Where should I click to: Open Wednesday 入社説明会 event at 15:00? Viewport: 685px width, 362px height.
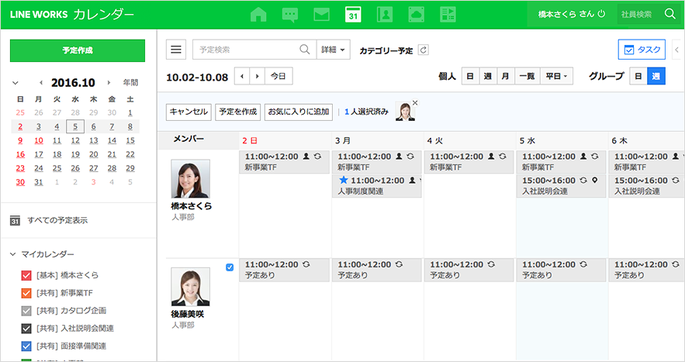[x=561, y=186]
